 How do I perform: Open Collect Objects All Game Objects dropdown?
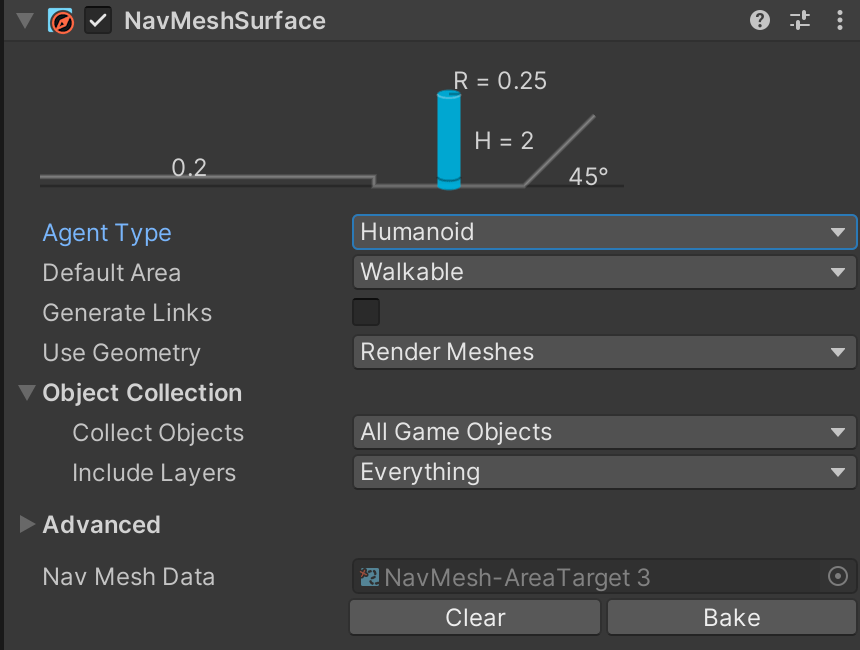tap(604, 432)
